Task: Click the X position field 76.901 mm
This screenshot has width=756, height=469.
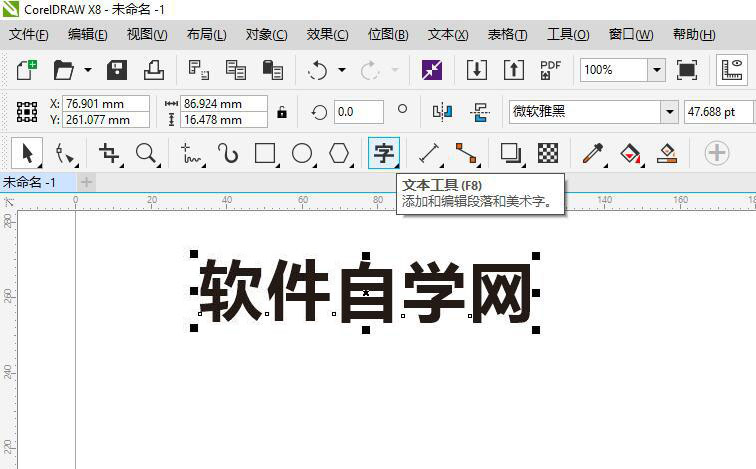Action: (106, 104)
